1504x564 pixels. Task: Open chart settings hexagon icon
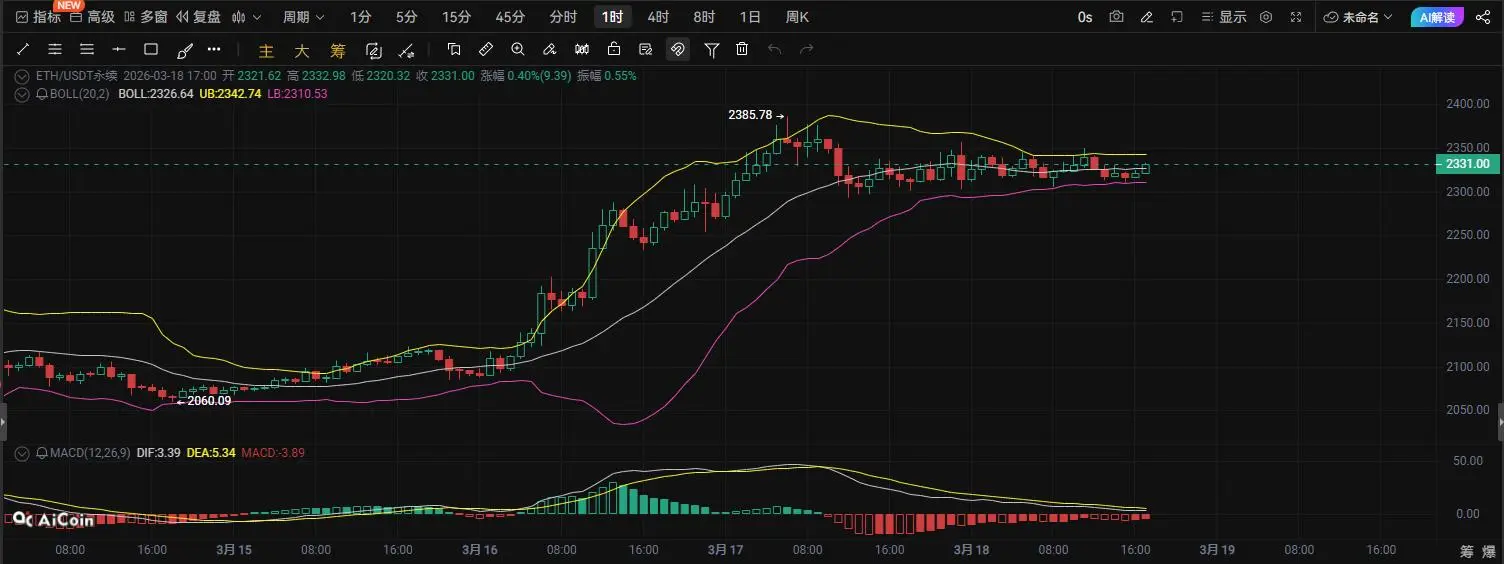pos(1266,17)
